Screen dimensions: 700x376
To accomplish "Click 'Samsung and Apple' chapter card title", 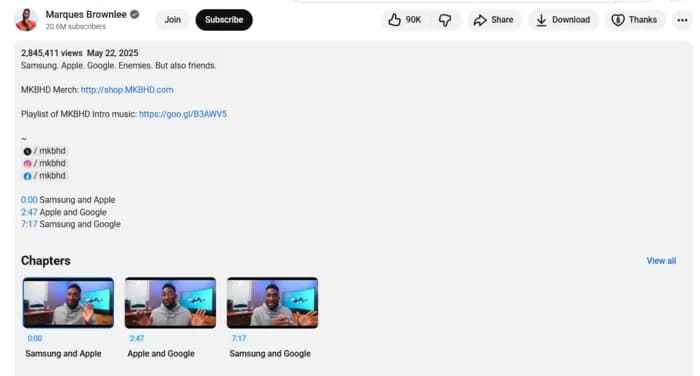I will click(x=63, y=353).
